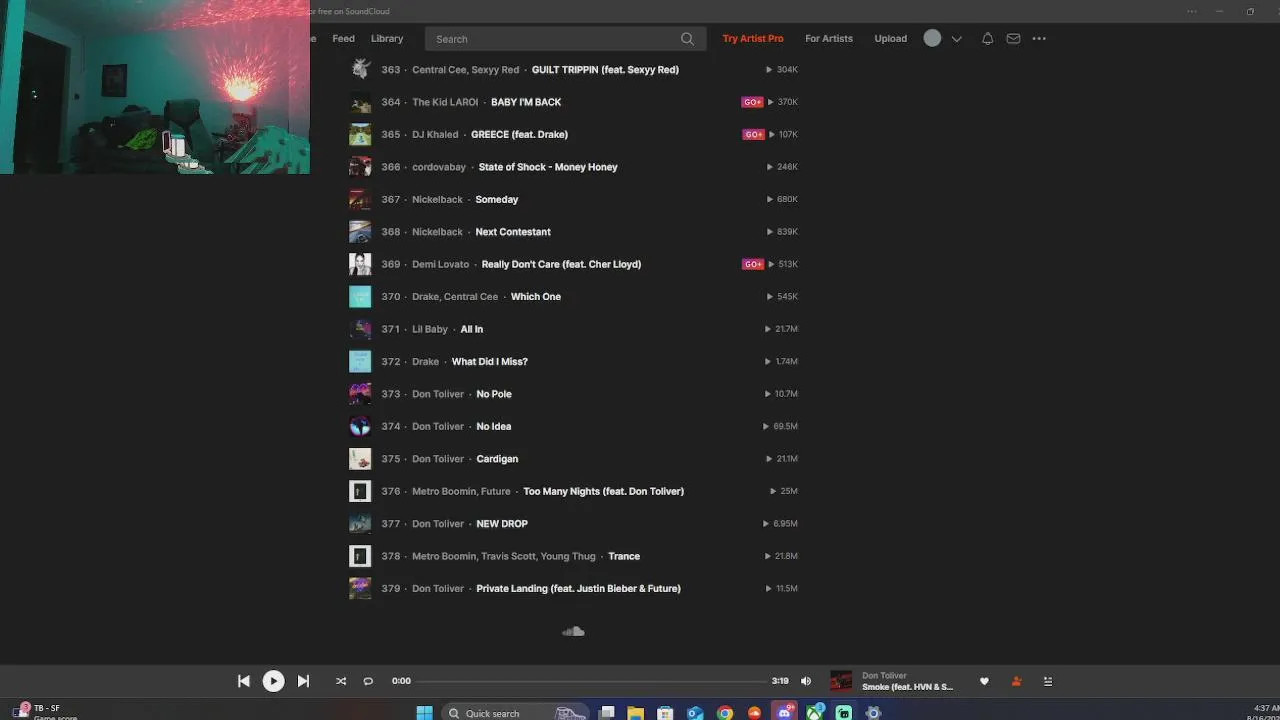Seek along the track progress bar

[592, 681]
